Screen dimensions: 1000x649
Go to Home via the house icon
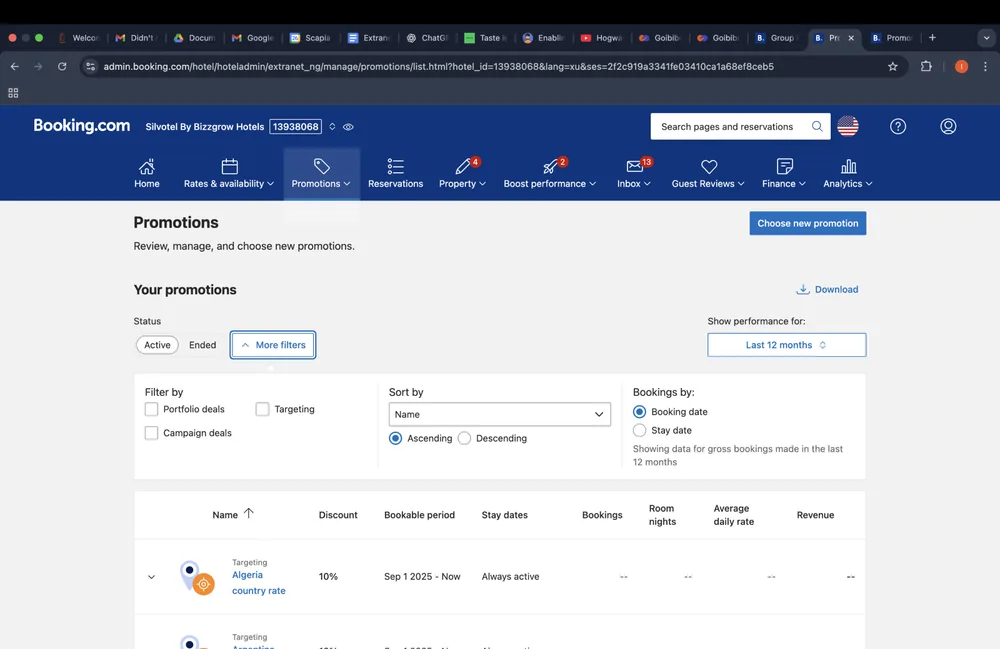[147, 166]
